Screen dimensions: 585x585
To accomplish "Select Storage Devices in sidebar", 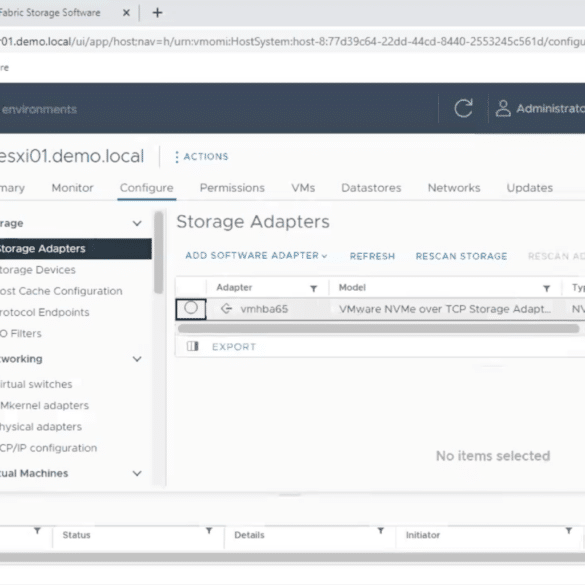I will pyautogui.click(x=37, y=270).
